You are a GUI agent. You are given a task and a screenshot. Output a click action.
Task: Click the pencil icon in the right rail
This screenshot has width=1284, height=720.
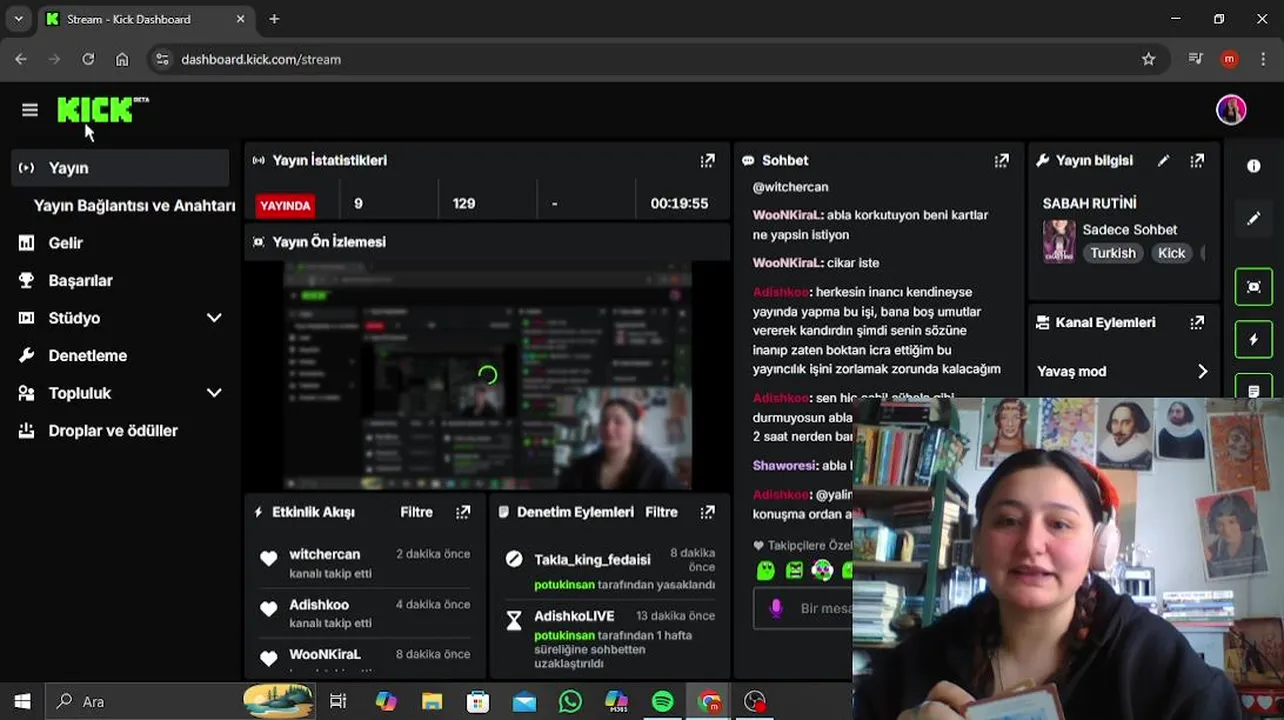click(x=1254, y=218)
